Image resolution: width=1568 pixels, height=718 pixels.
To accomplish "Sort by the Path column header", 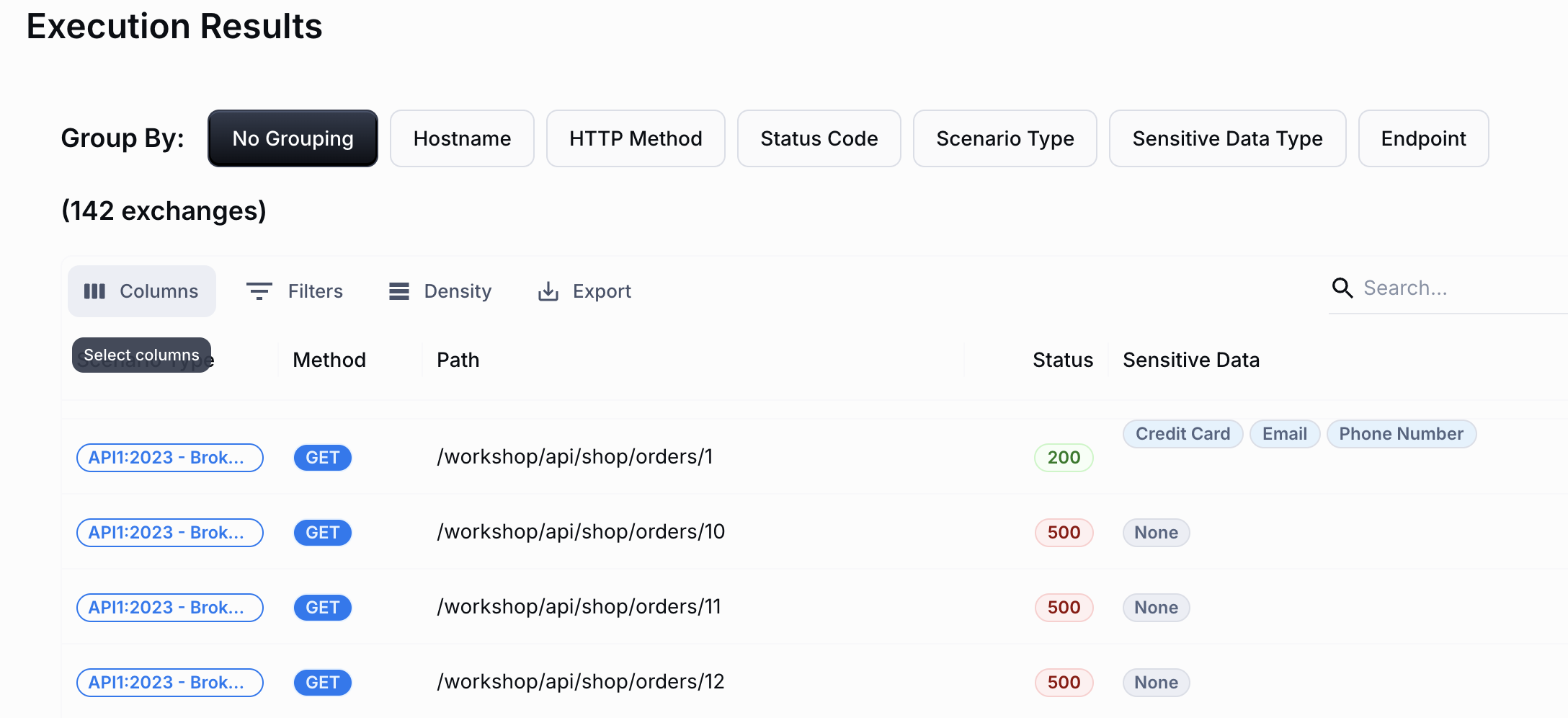I will (x=458, y=360).
